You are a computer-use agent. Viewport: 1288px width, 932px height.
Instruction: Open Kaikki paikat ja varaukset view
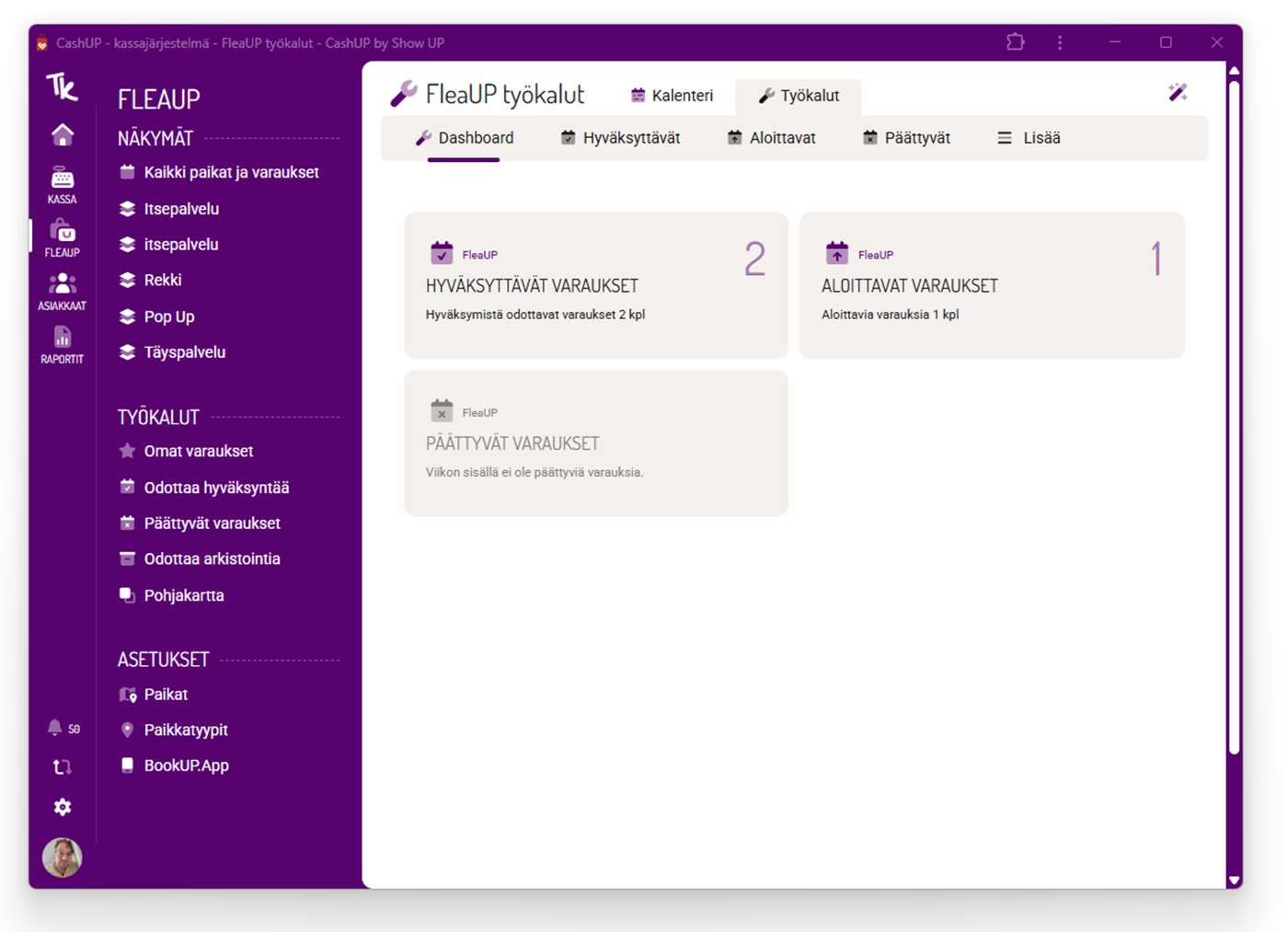point(230,172)
